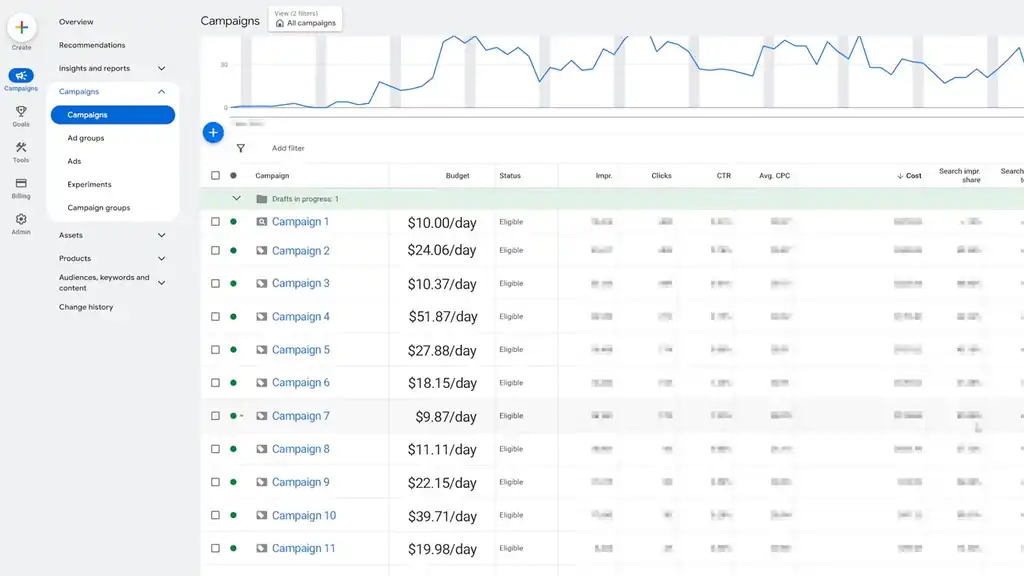This screenshot has width=1024, height=576.
Task: Click the Drafts in progress folder icon
Action: coord(262,199)
